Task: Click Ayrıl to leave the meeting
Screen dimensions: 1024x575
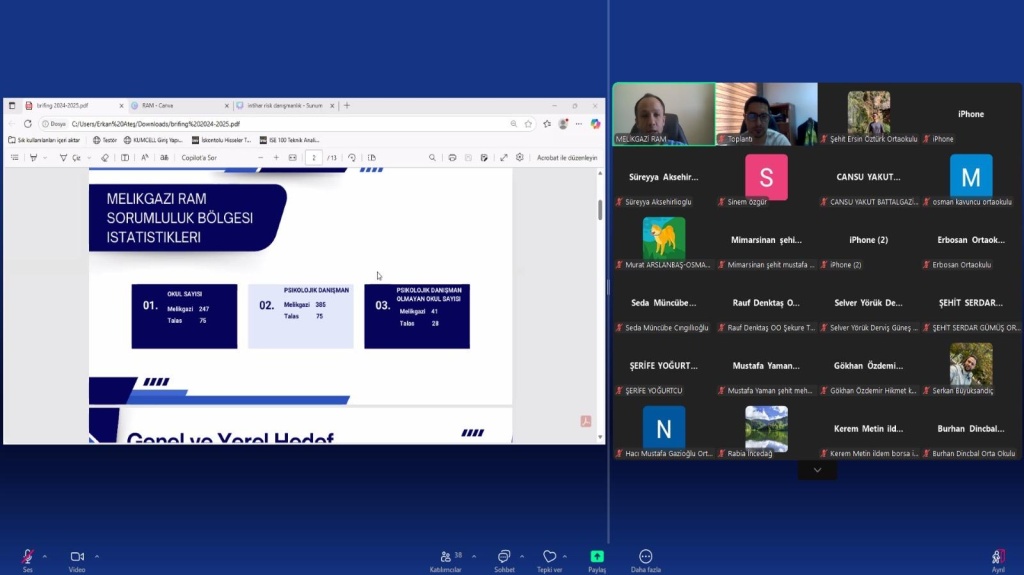Action: [997, 557]
